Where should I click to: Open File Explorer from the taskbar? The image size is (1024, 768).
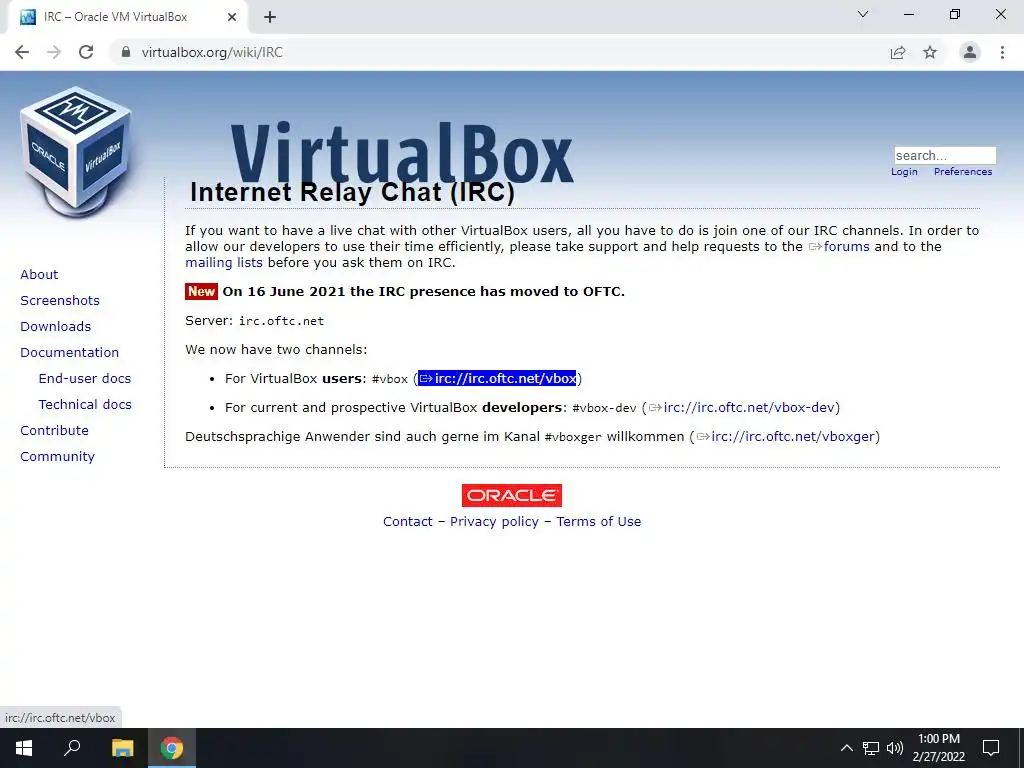click(x=122, y=748)
